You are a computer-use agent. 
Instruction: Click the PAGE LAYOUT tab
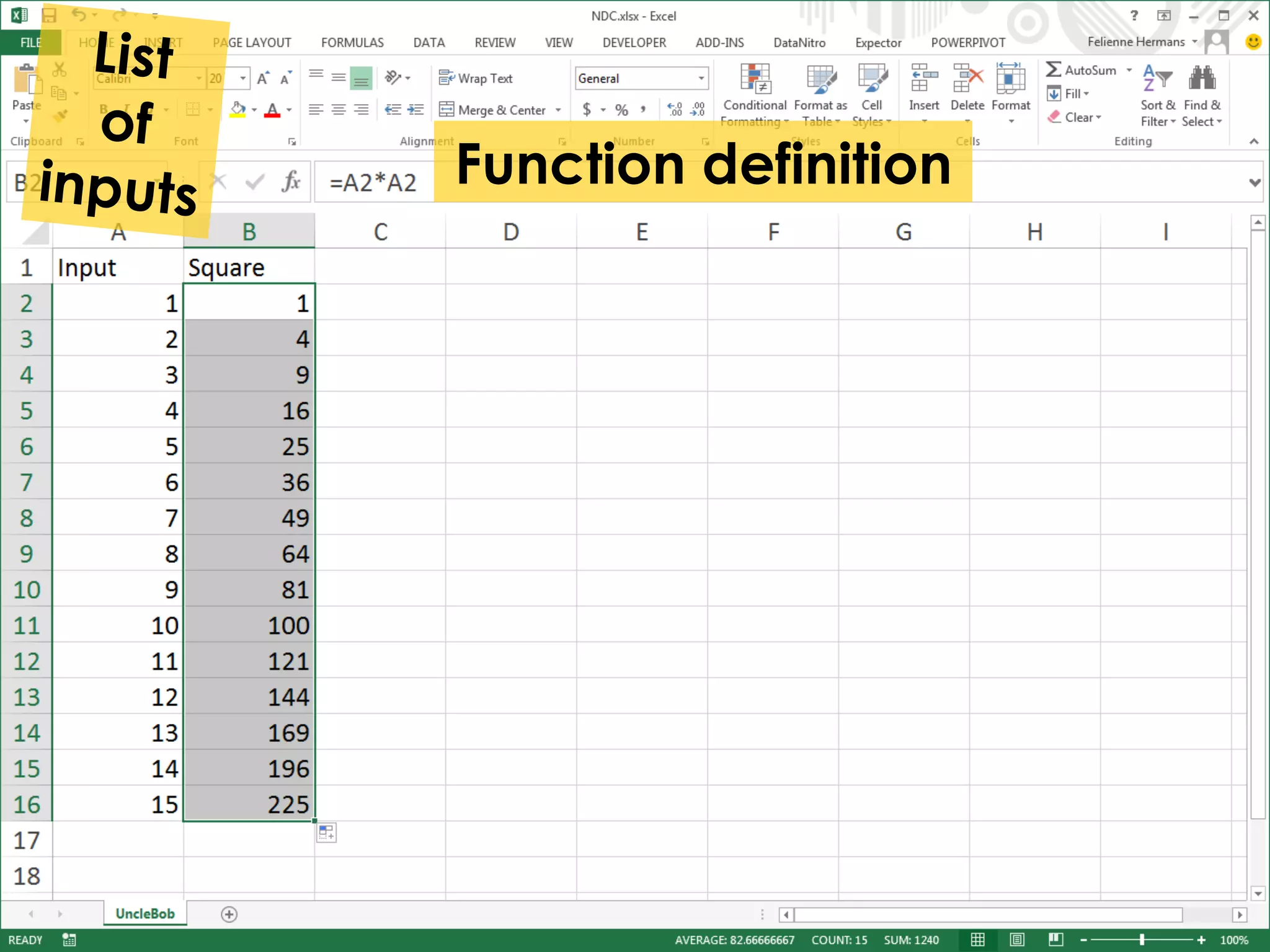coord(252,43)
